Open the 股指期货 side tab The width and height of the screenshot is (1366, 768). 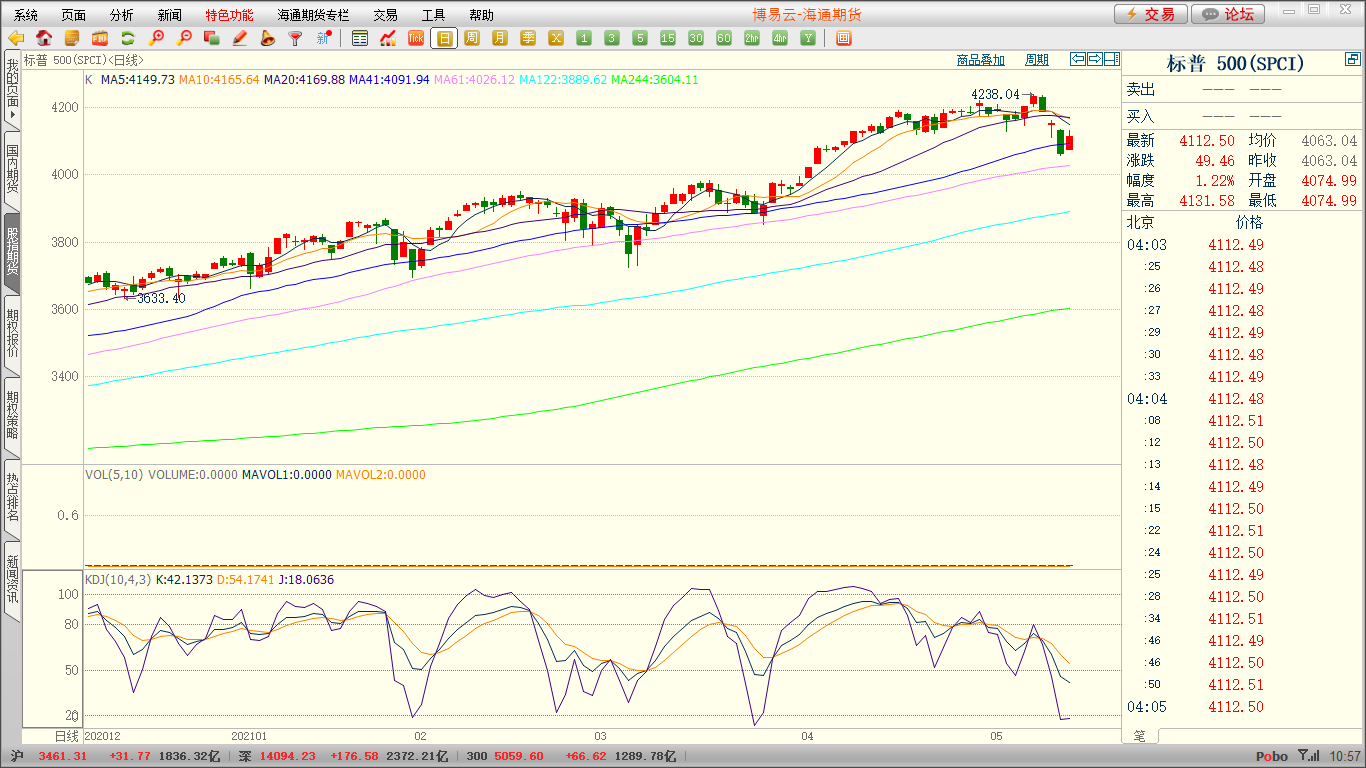(x=12, y=252)
